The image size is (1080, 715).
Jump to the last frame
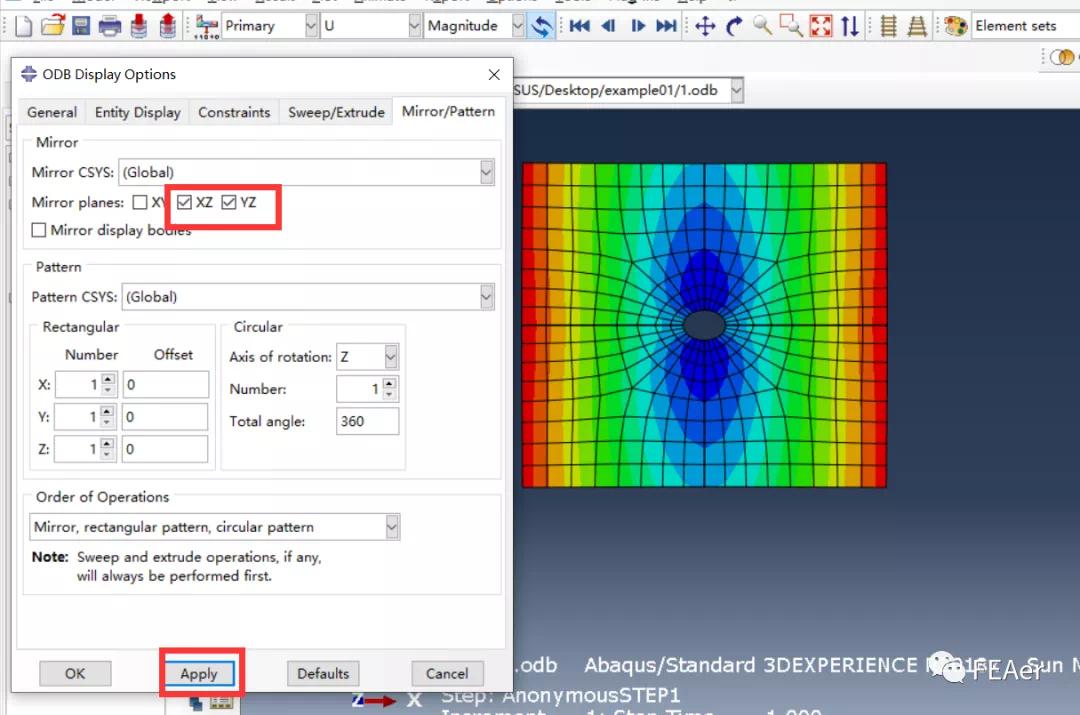click(x=666, y=26)
